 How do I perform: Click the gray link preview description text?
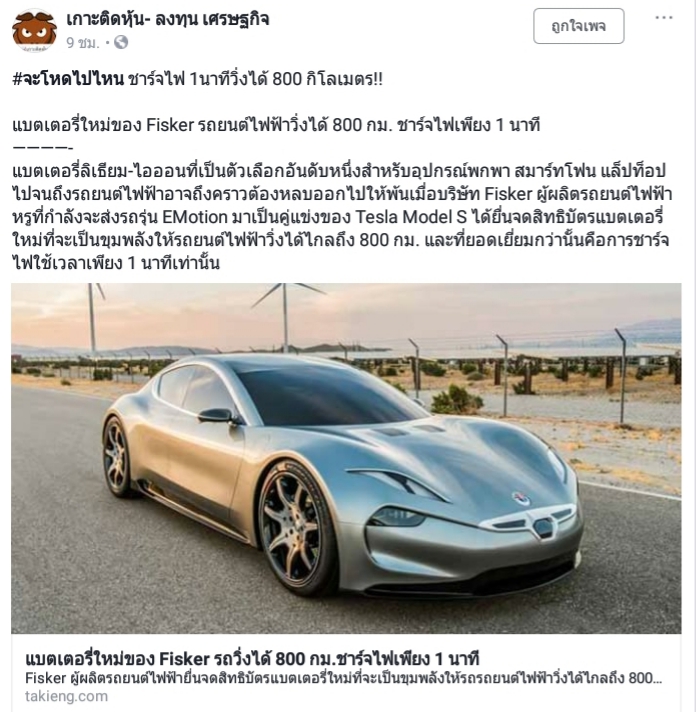click(x=343, y=678)
